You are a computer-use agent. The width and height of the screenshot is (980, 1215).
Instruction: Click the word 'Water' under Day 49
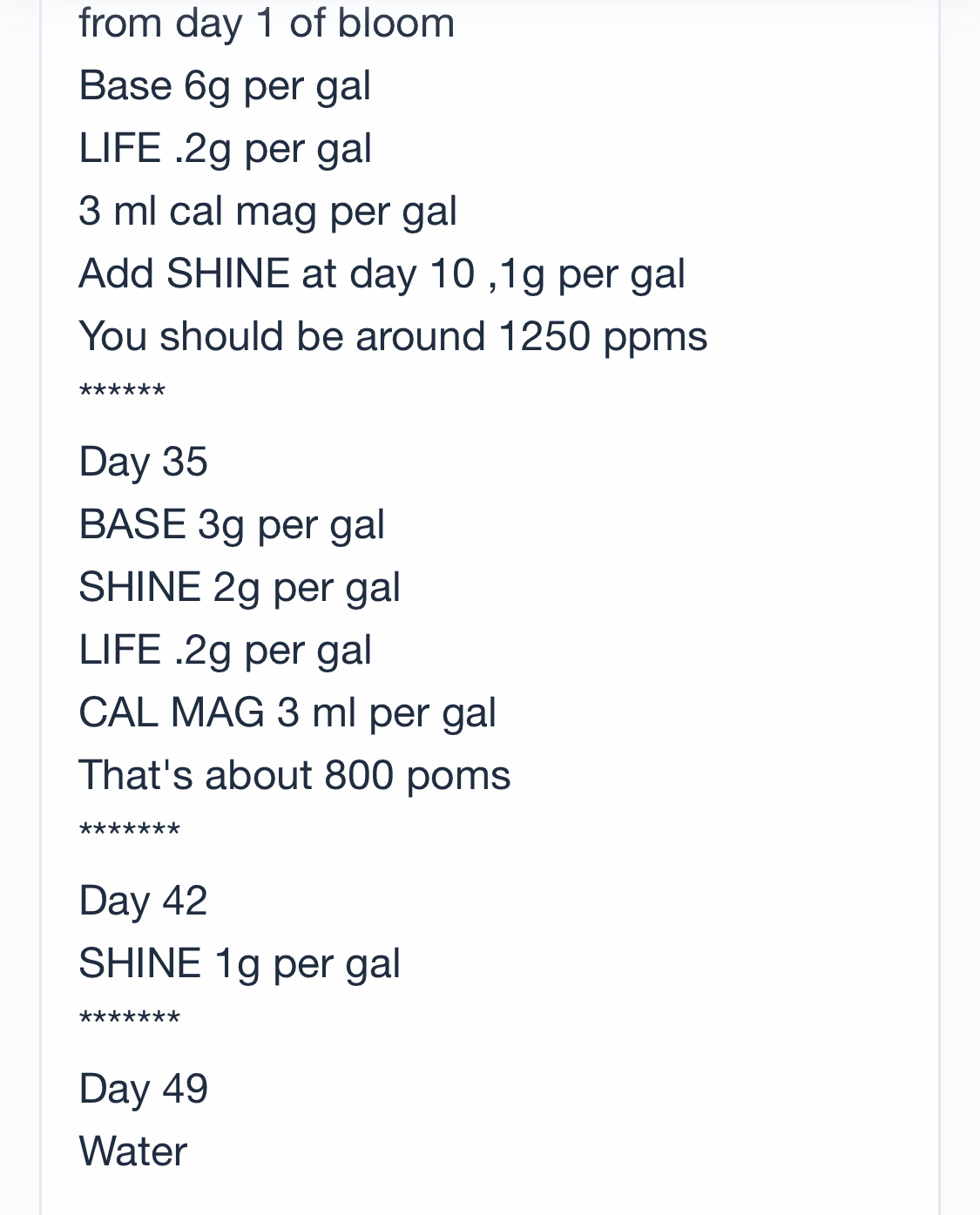(132, 1151)
